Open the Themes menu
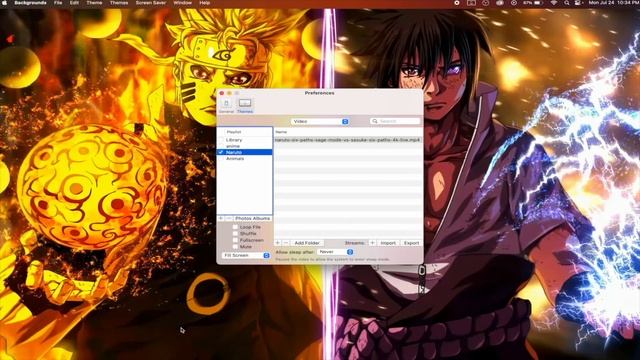Screen dimensions: 640x360 (119, 3)
